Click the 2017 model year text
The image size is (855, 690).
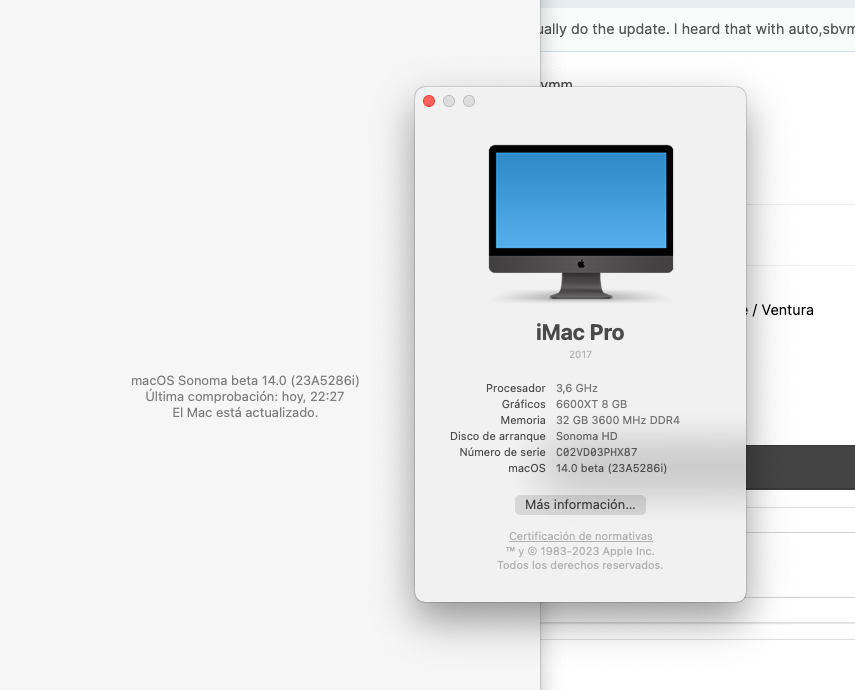pyautogui.click(x=580, y=355)
